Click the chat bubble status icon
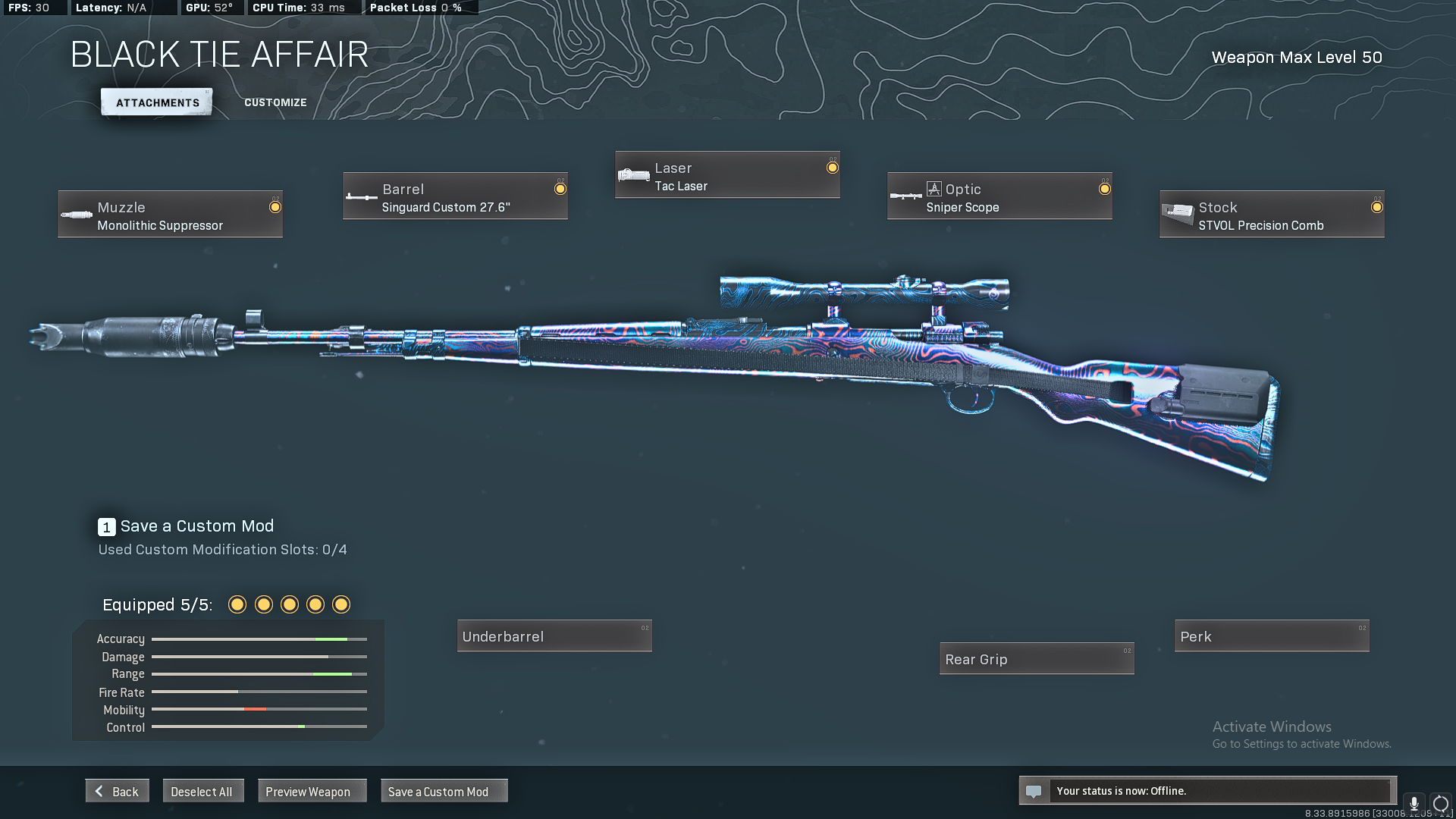 [1034, 792]
